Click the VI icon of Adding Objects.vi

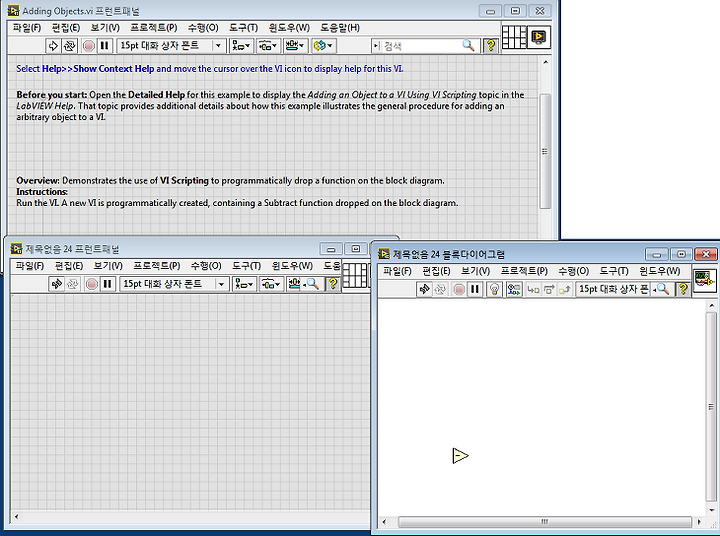pos(539,37)
